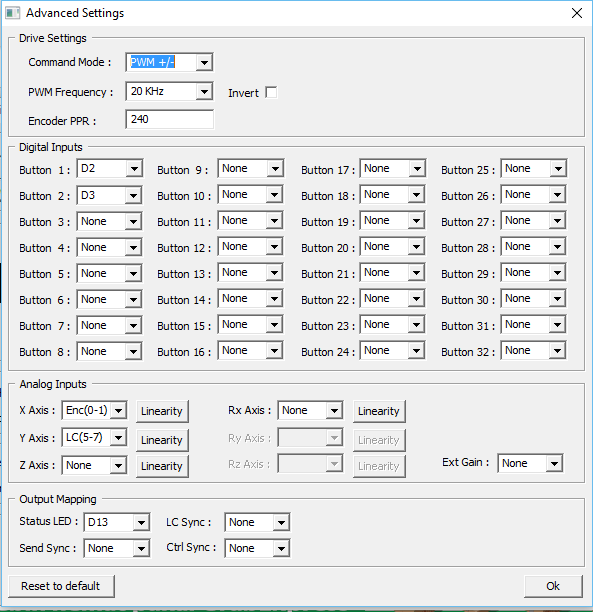
Task: Select a pin for Button 19
Action: coord(393,221)
